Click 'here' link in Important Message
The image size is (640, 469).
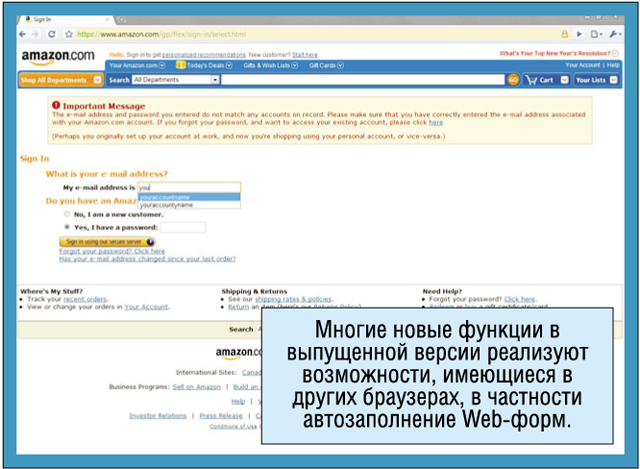click(x=436, y=122)
